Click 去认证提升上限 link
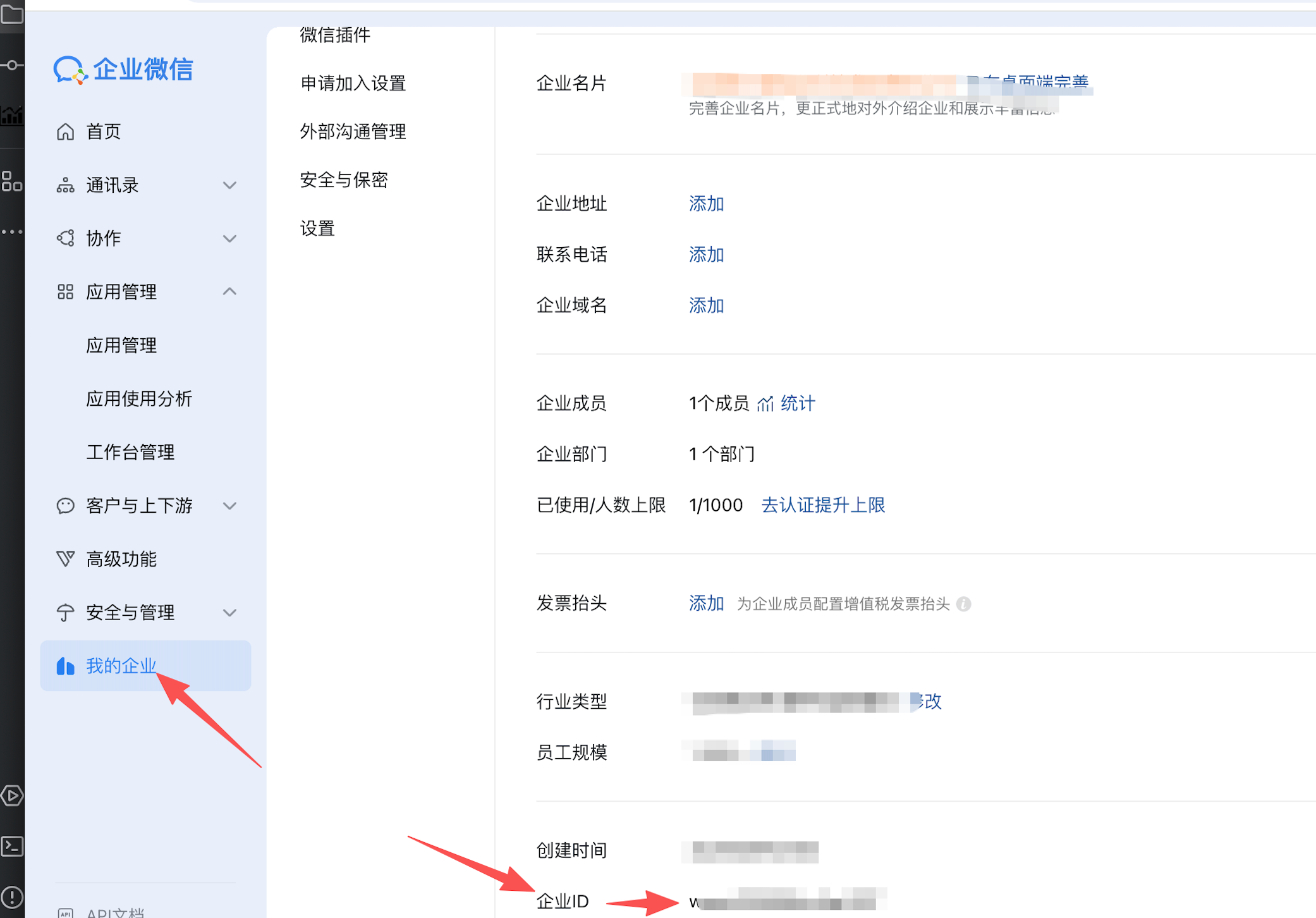This screenshot has width=1316, height=918. 823,505
